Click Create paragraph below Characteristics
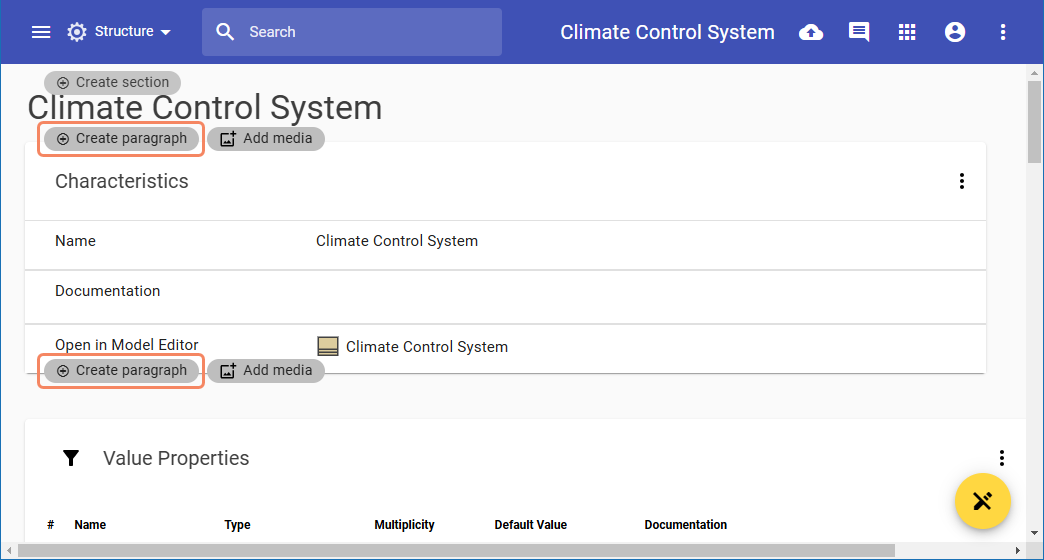 [122, 371]
